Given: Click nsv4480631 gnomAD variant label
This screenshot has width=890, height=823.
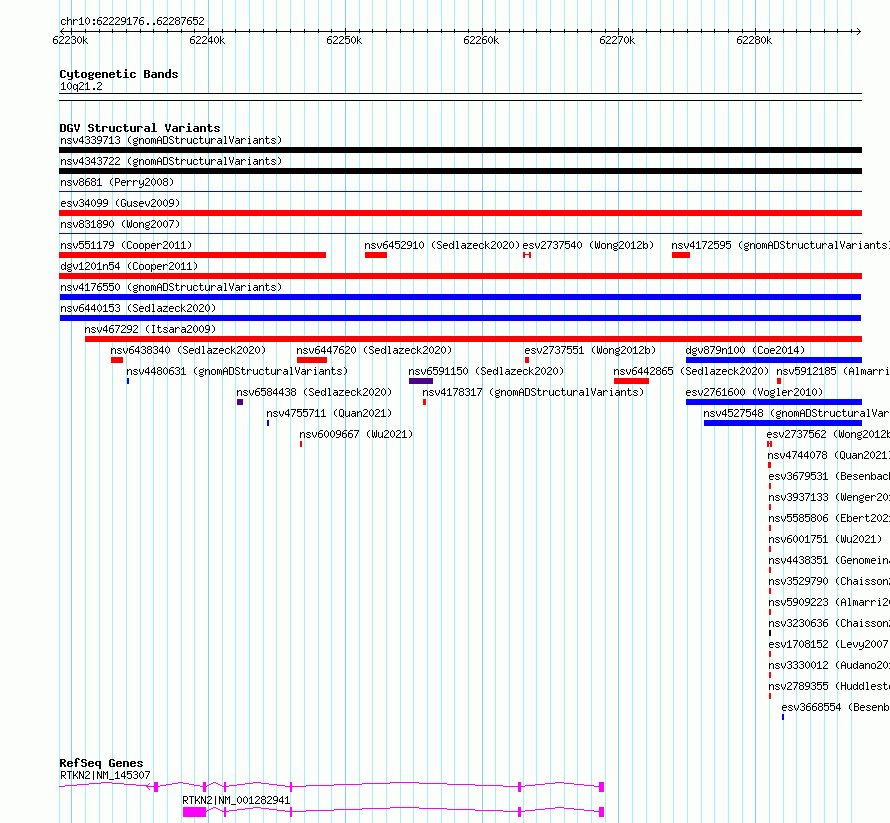Looking at the screenshot, I should pos(237,371).
